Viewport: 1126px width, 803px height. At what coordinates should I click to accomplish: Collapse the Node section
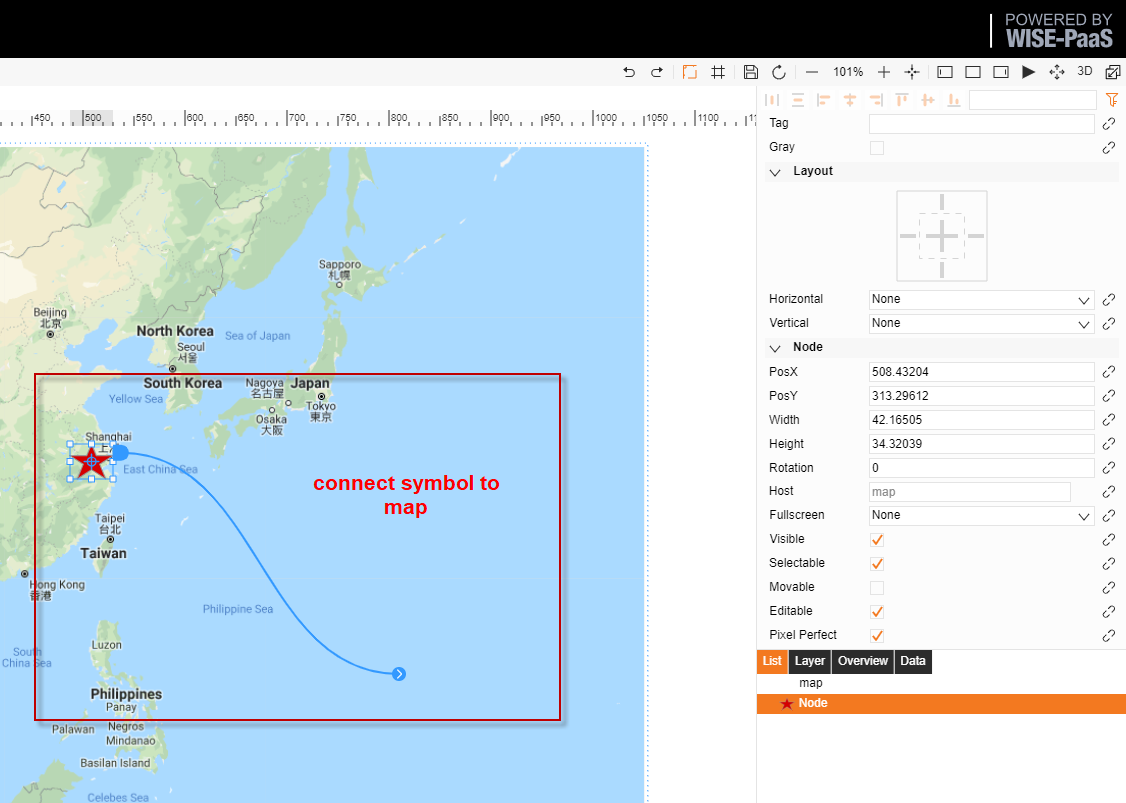[x=775, y=348]
